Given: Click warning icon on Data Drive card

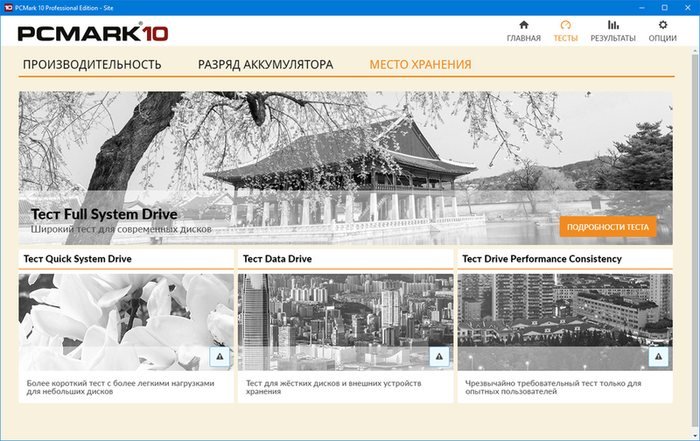Looking at the screenshot, I should click(x=439, y=357).
